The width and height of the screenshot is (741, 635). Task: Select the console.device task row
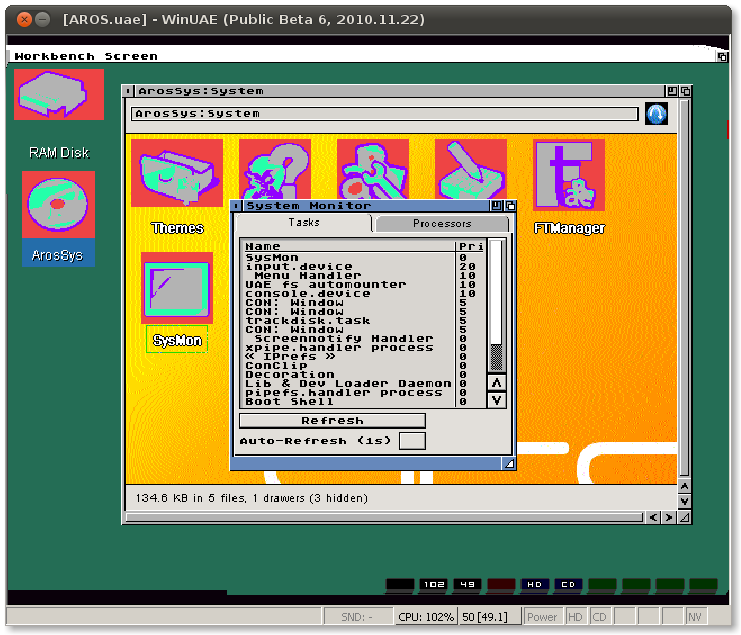(363, 293)
